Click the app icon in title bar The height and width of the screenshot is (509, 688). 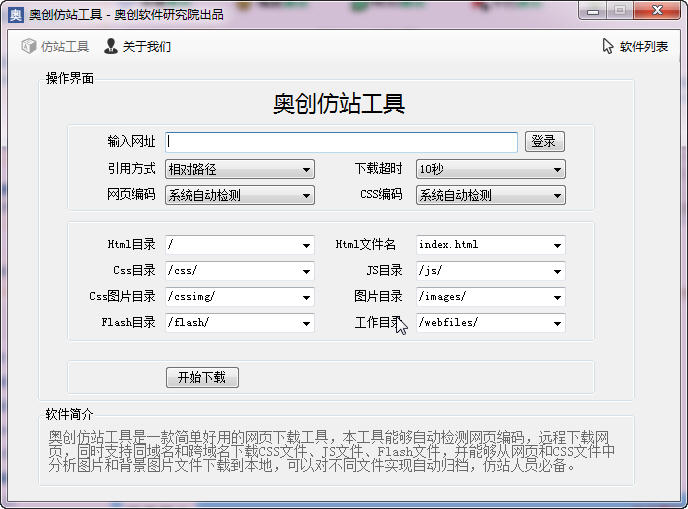[15, 15]
